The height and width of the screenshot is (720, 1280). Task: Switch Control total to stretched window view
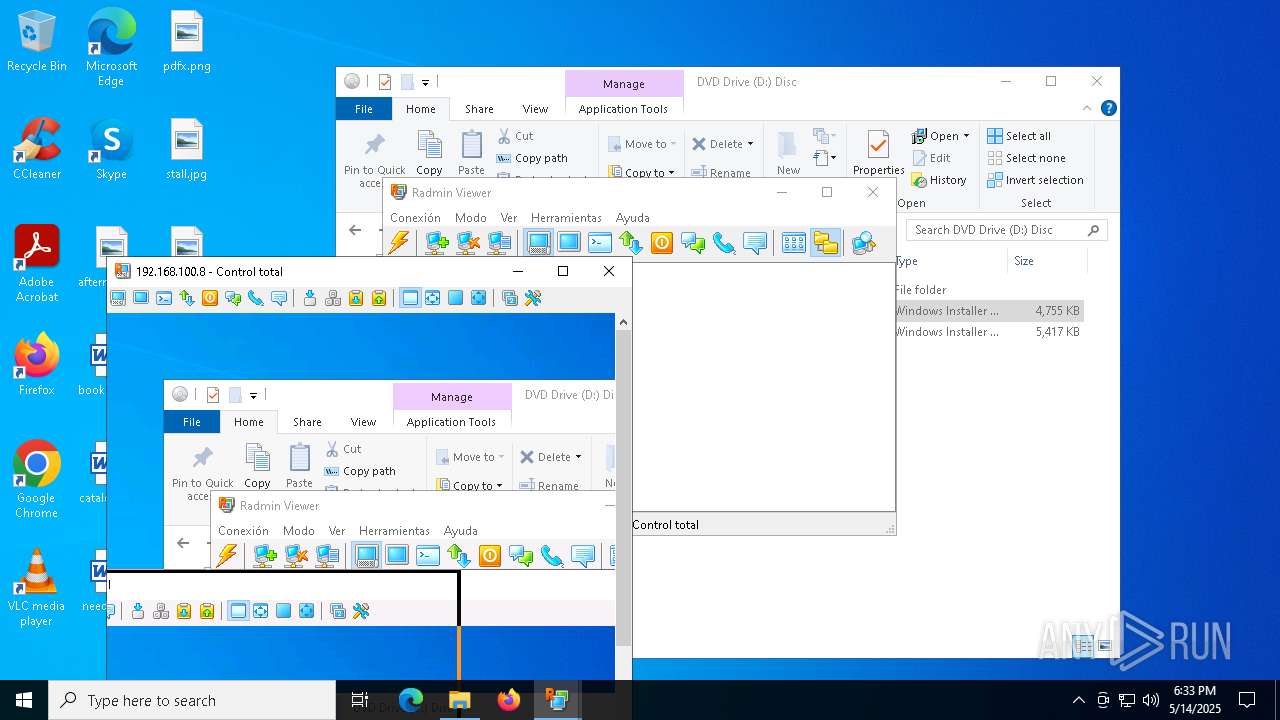(x=433, y=298)
